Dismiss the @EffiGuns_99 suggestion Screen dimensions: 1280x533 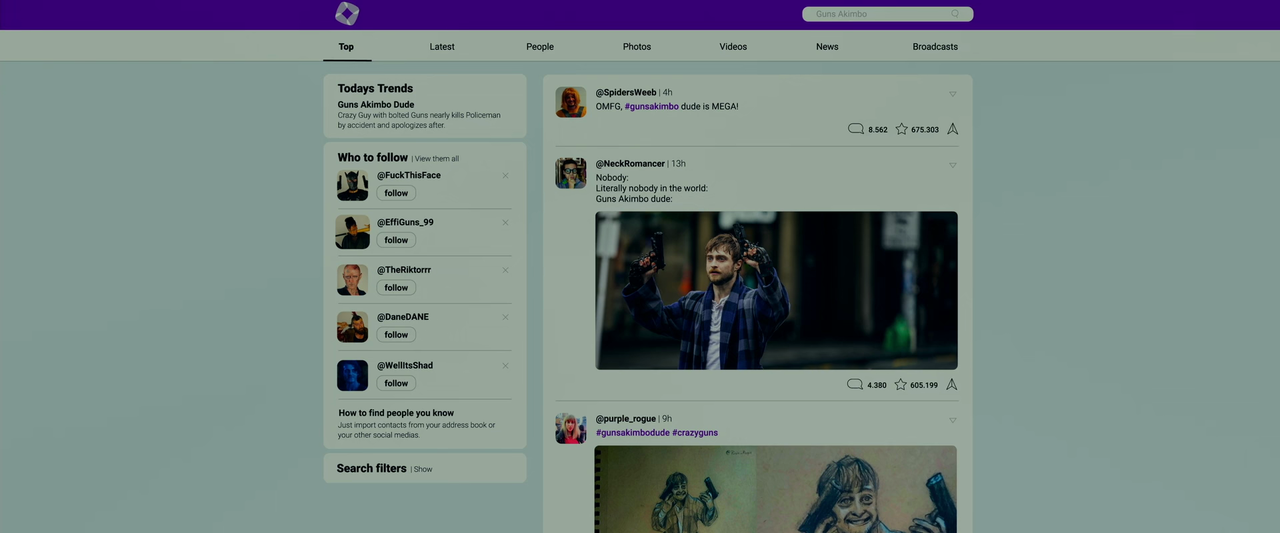[505, 223]
